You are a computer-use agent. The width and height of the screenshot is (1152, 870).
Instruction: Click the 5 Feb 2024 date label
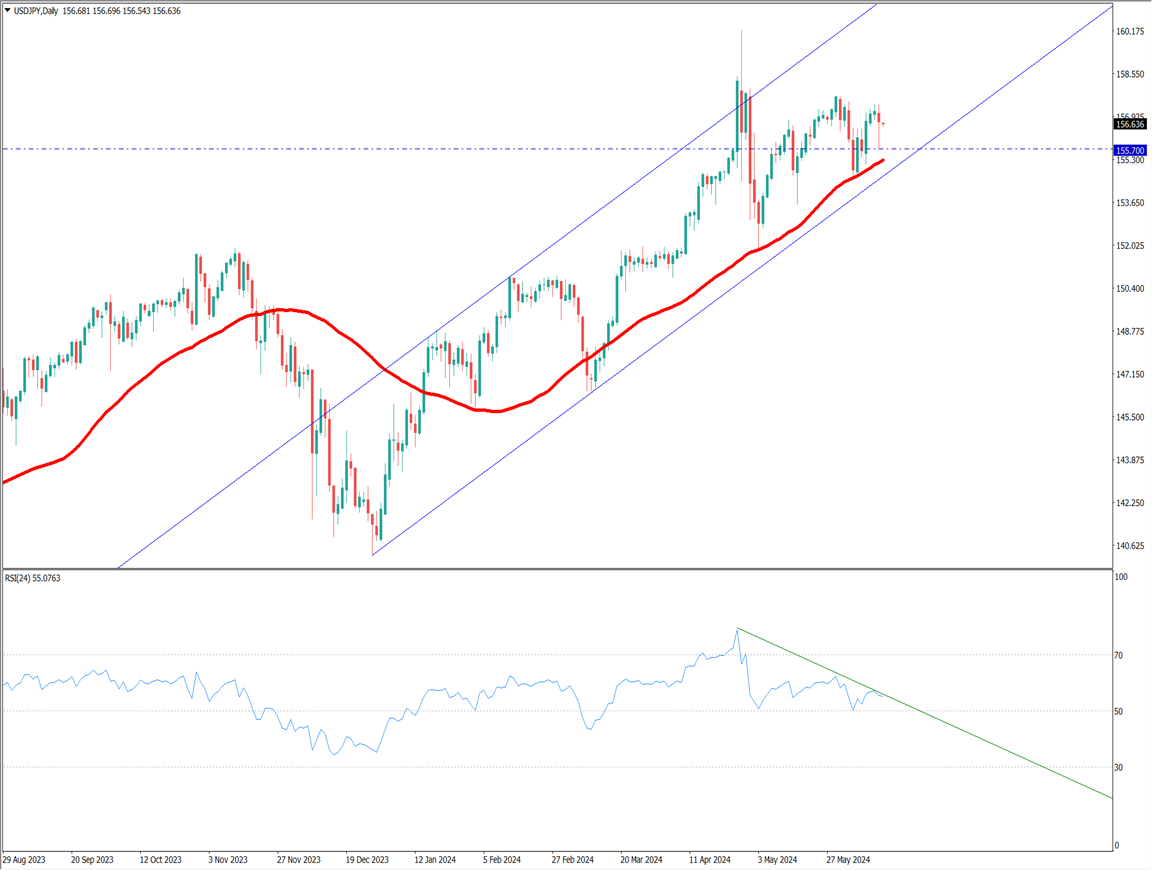[502, 859]
